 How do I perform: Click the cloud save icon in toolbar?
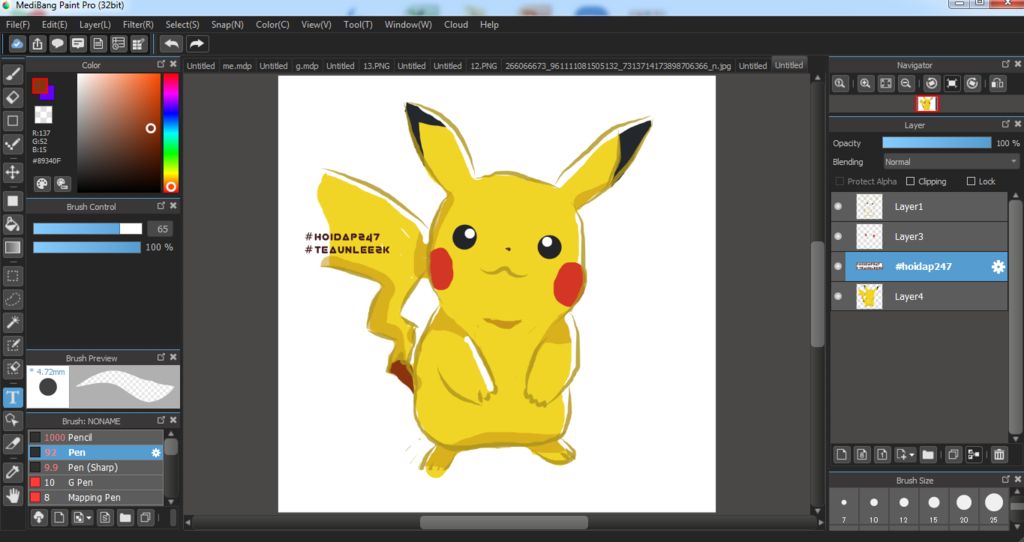17,44
